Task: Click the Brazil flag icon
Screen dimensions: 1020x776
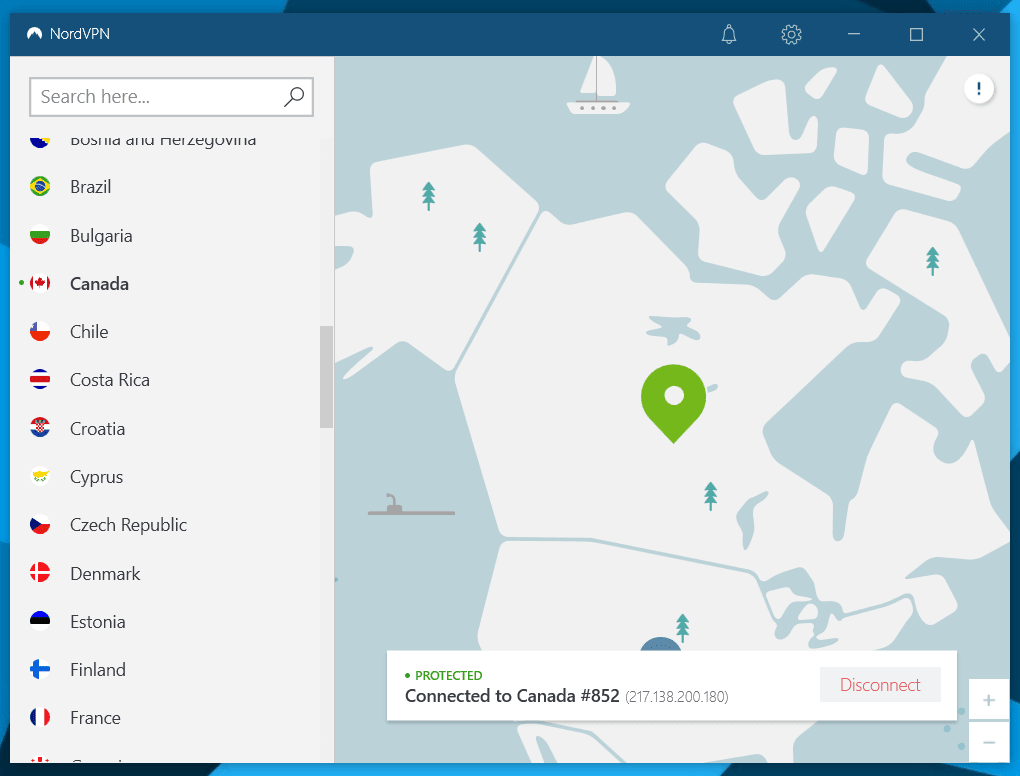Action: pyautogui.click(x=40, y=187)
